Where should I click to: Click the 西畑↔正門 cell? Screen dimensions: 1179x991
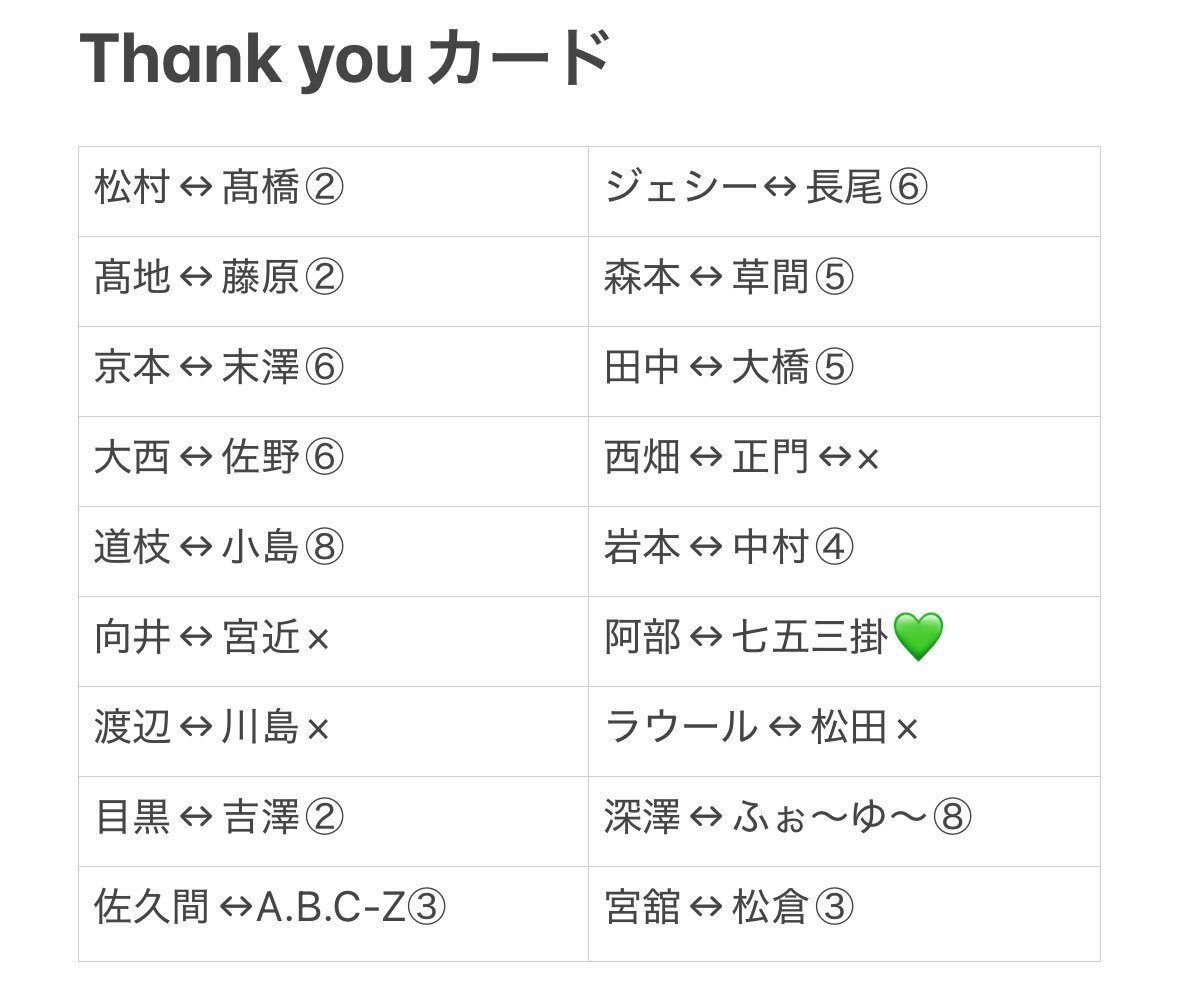844,462
